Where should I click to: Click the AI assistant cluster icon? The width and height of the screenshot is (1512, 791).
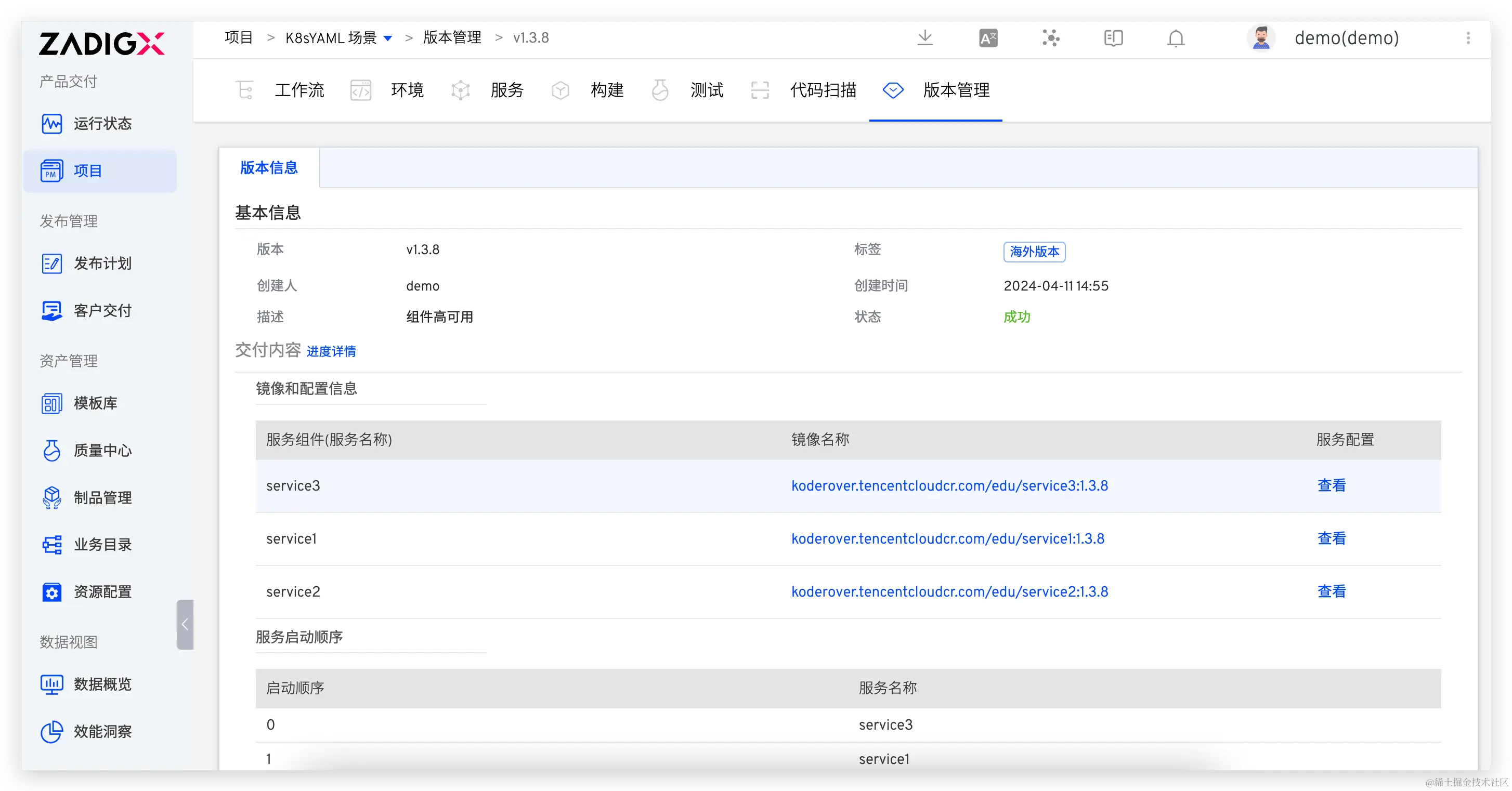1051,39
